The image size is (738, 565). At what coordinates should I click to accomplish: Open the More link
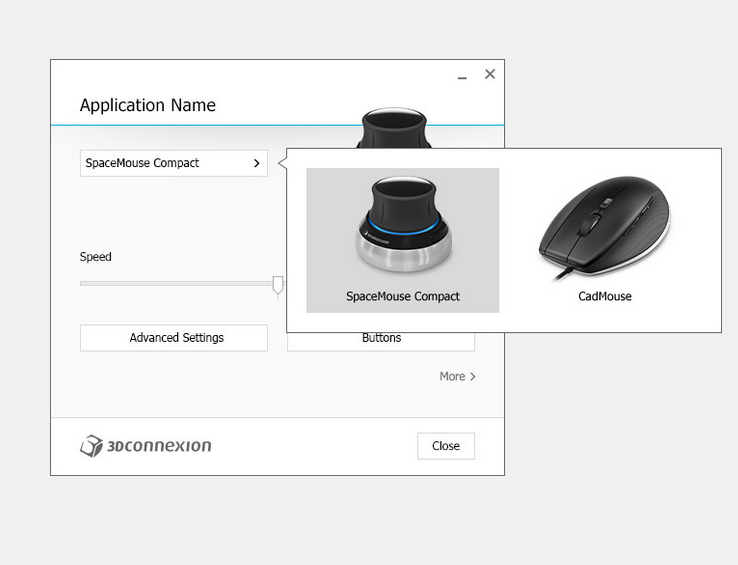click(452, 377)
